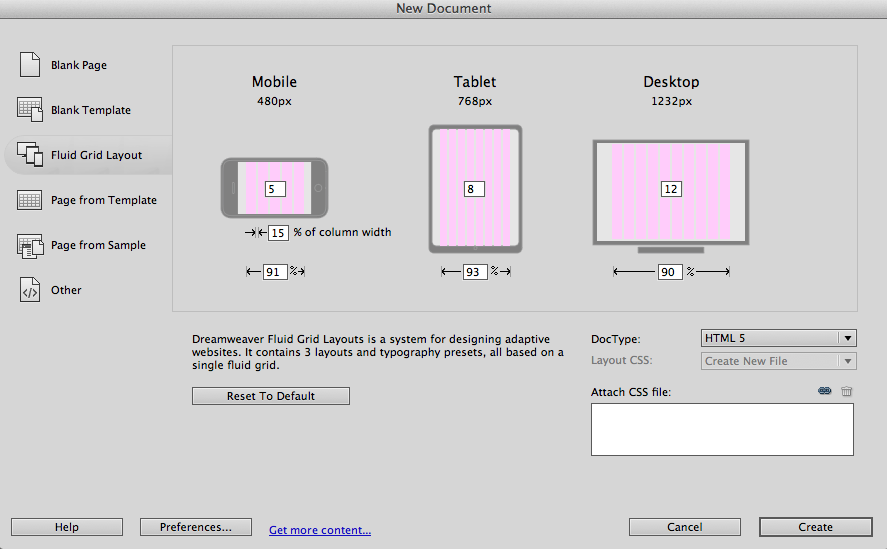The height and width of the screenshot is (549, 887).
Task: Follow the Get more content link
Action: [x=320, y=531]
